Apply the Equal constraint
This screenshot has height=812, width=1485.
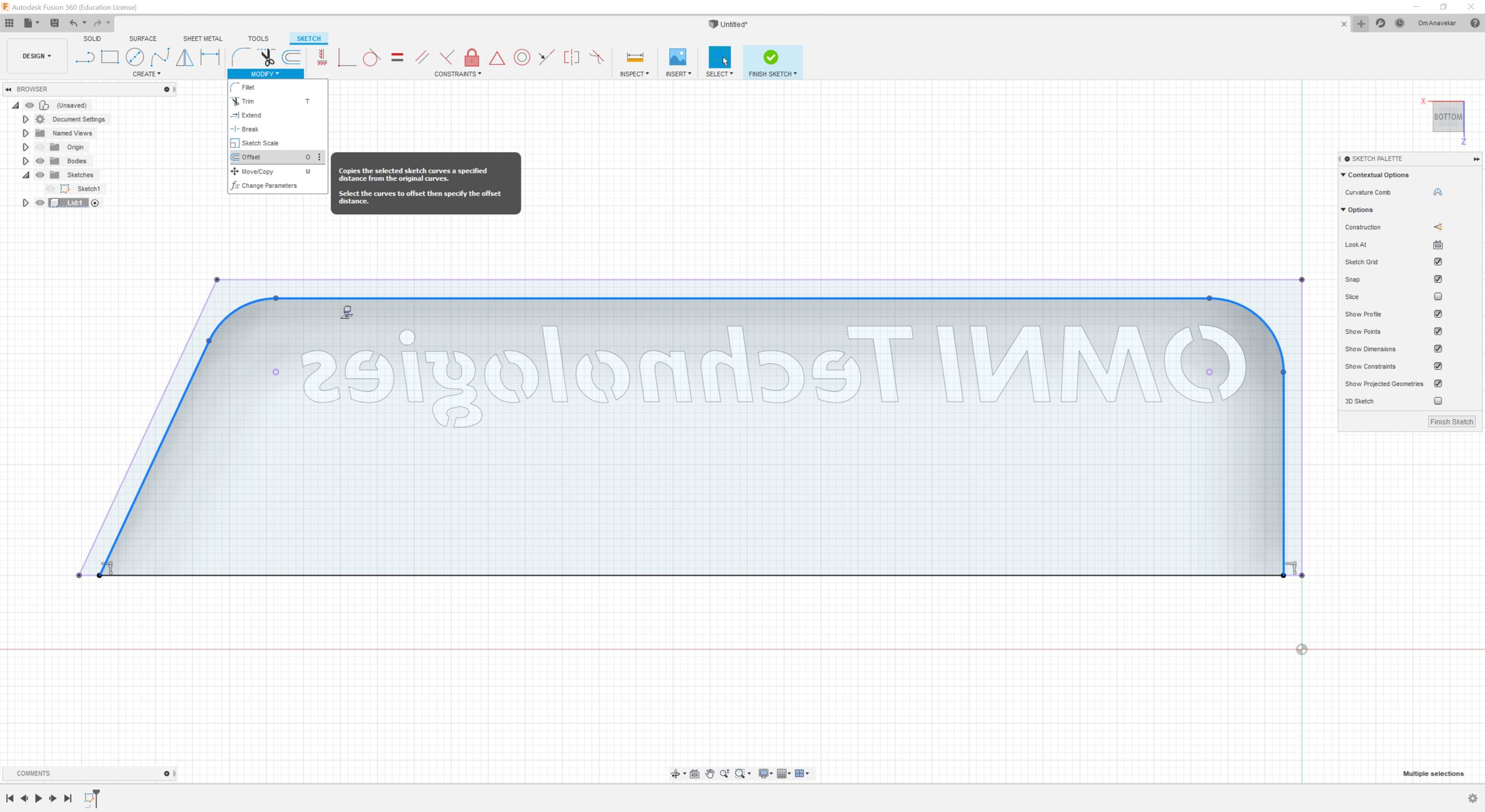397,57
